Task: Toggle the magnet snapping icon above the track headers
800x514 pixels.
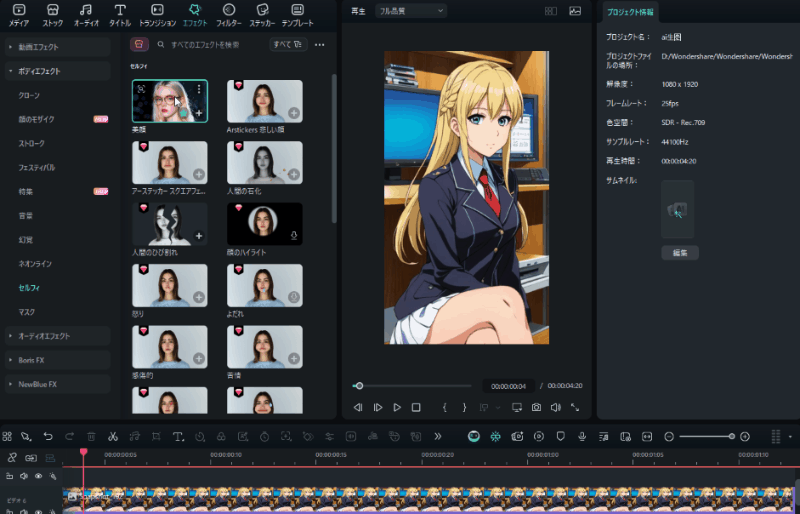Action: point(12,458)
